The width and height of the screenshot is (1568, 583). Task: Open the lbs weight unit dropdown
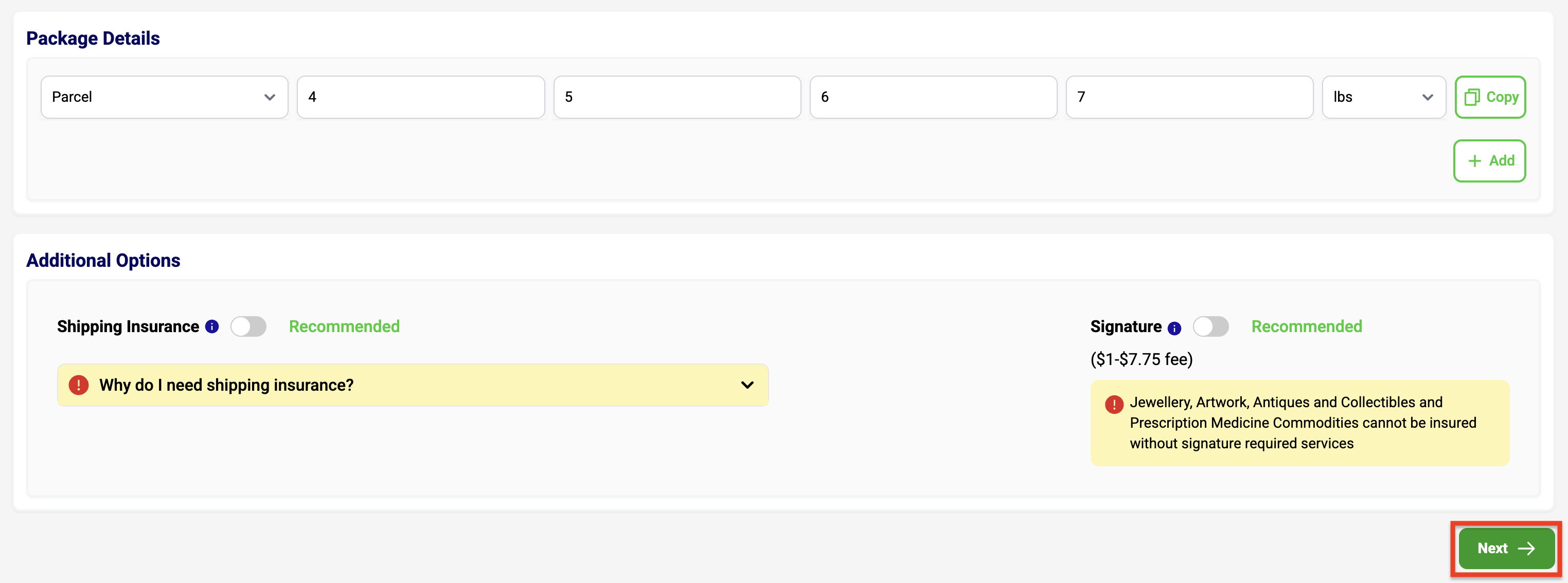tap(1383, 97)
